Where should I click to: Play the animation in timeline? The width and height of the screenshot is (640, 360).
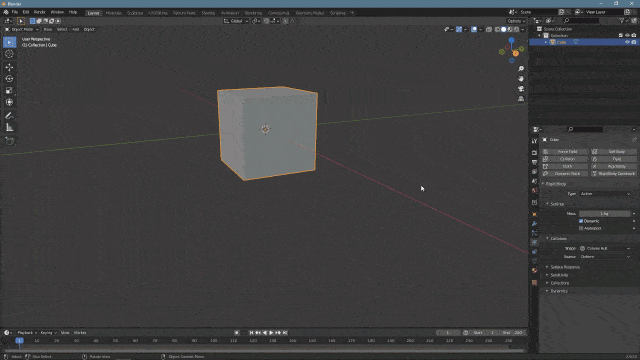coord(271,333)
